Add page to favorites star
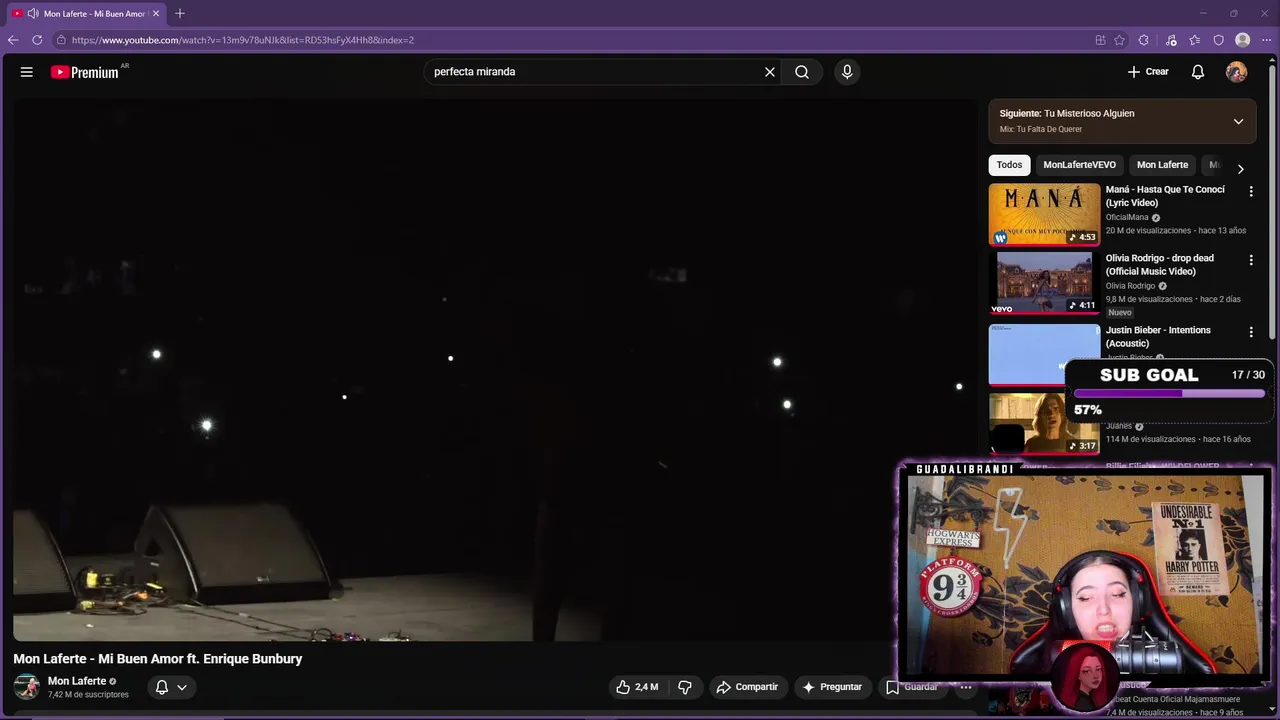Screen dimensions: 1280x720 pos(1120,40)
